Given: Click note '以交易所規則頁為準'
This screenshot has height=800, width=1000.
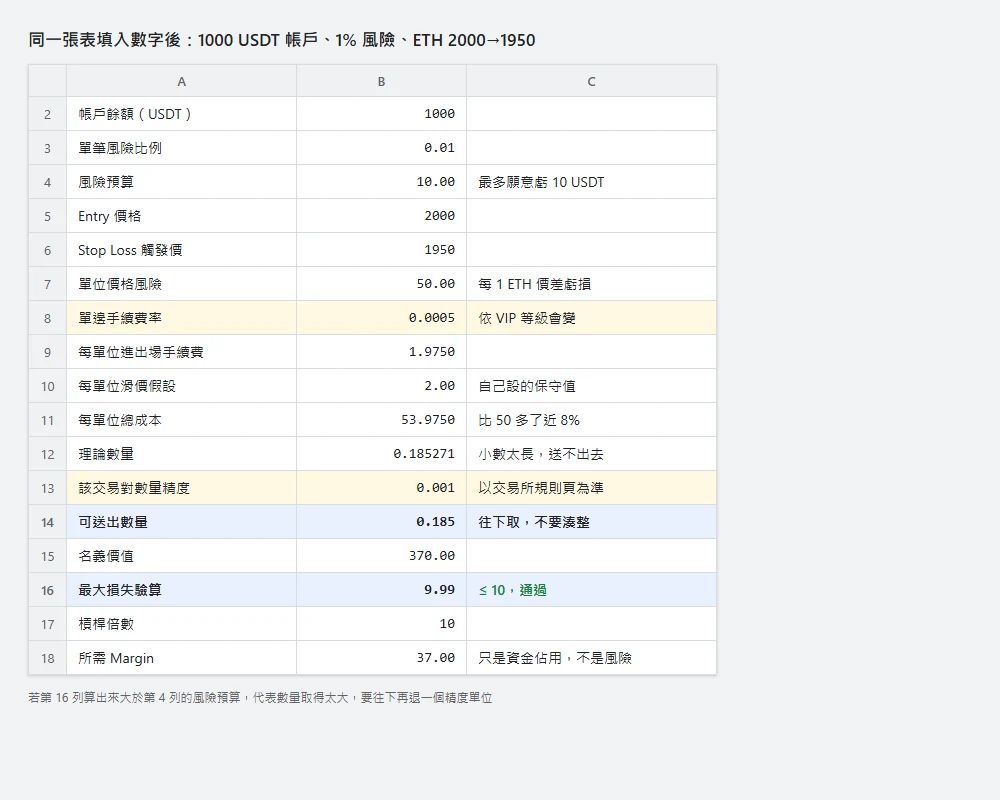Looking at the screenshot, I should click(591, 488).
